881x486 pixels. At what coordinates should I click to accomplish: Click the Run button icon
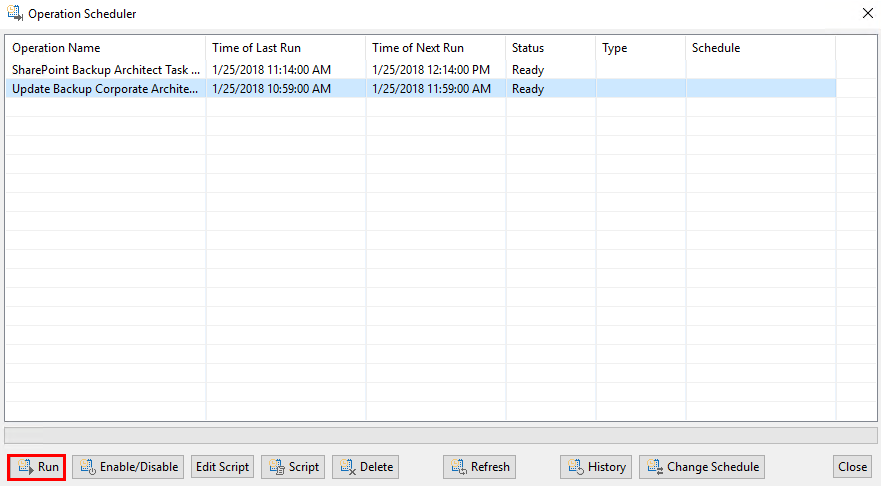coord(25,467)
